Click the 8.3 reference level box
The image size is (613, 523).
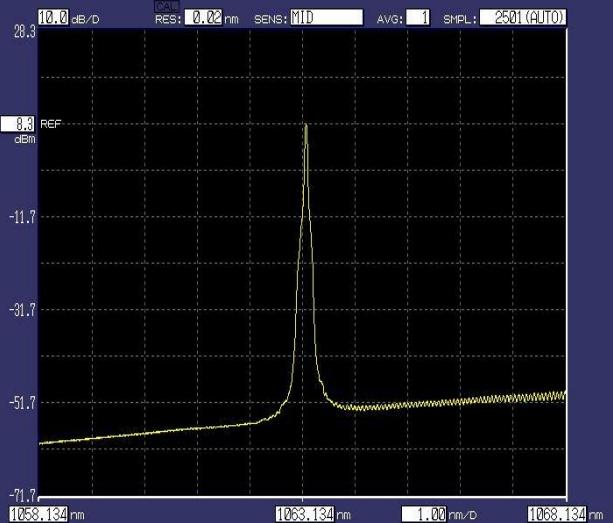pos(19,124)
